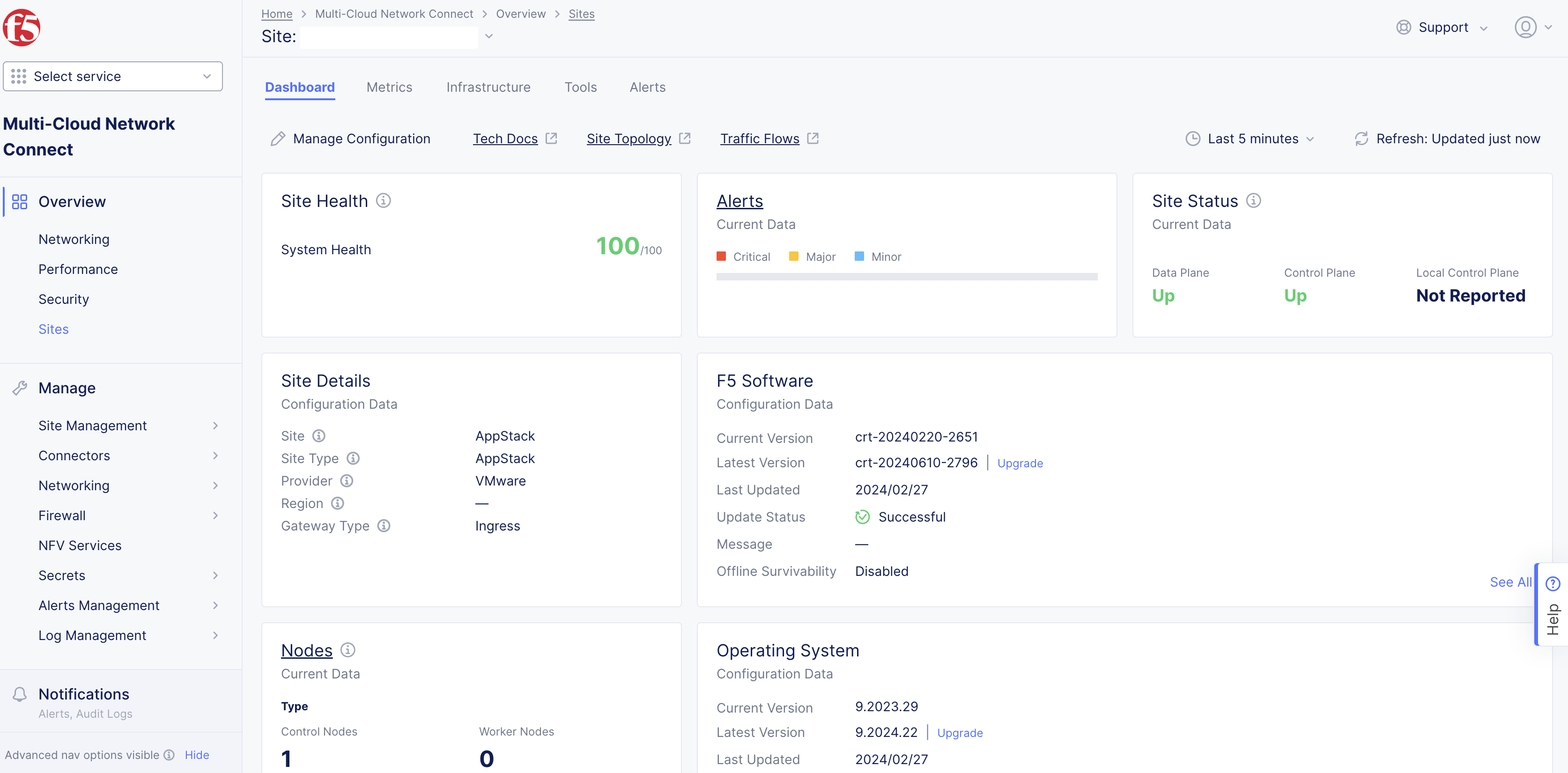Screen dimensions: 1568x773
Task: Click See All in F5 Software card
Action: [x=1511, y=582]
